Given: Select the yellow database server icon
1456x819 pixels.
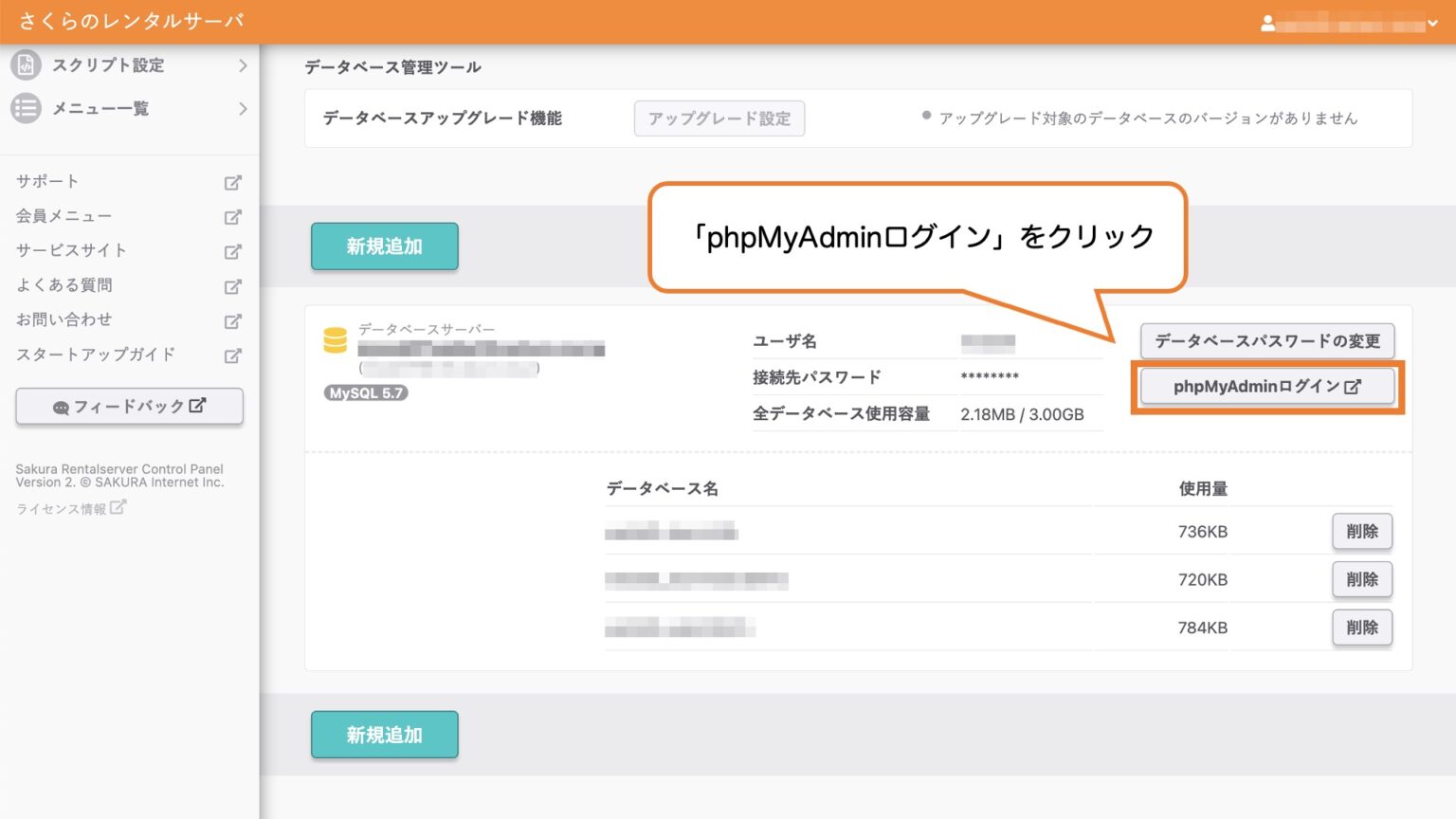Looking at the screenshot, I should coord(334,340).
